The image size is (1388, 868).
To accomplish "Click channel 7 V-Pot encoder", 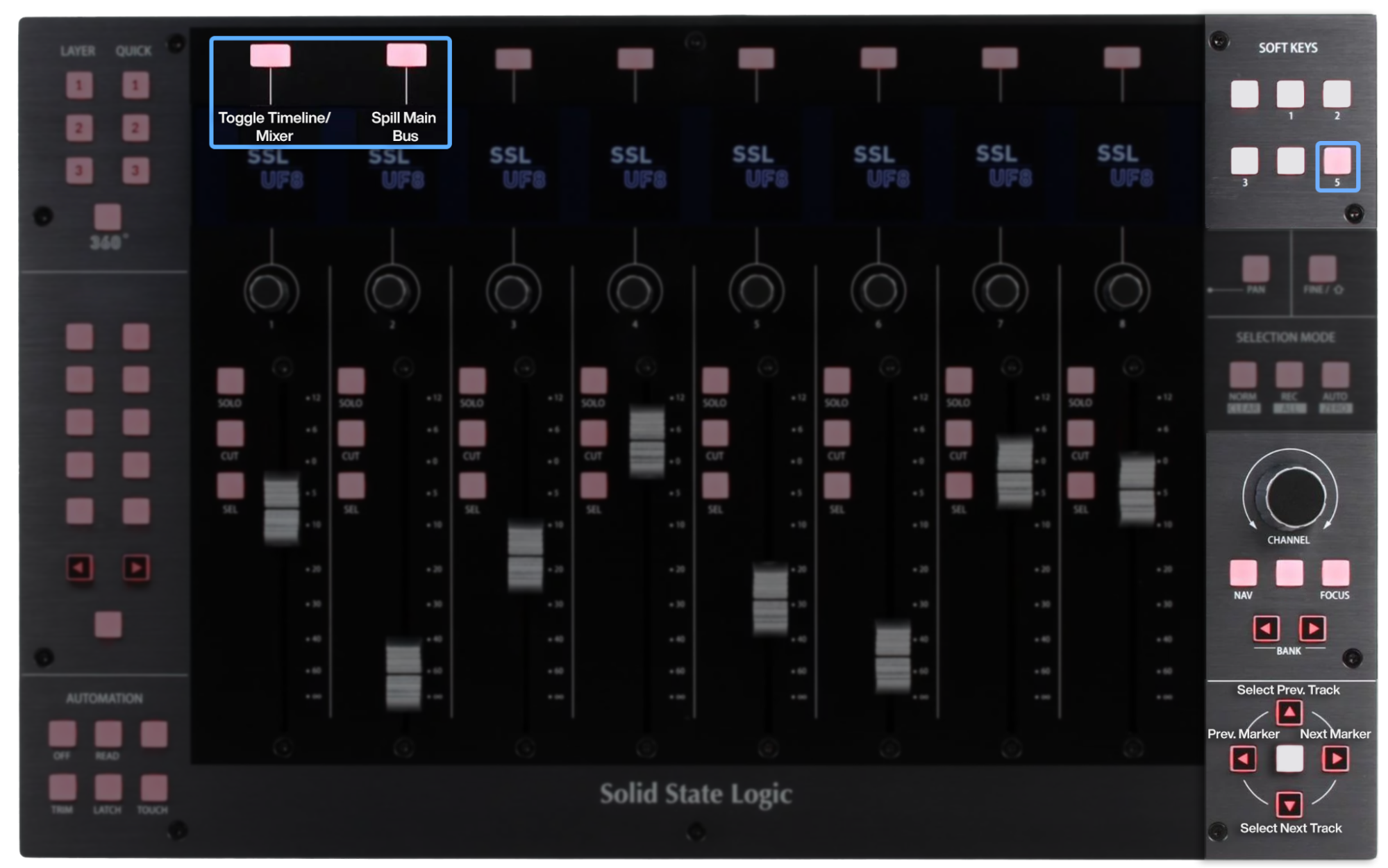I will point(1001,292).
